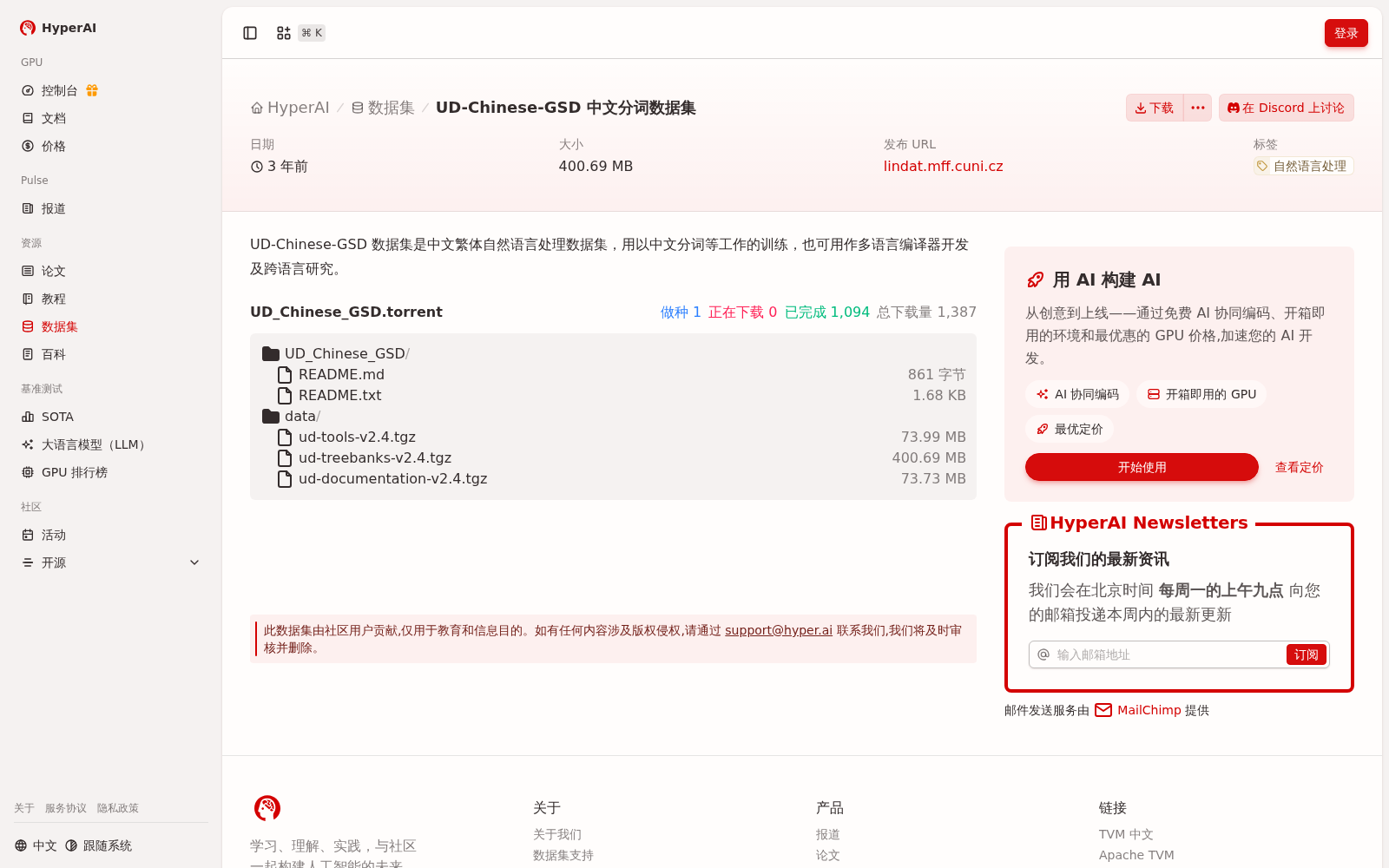1389x868 pixels.
Task: Click 在 Discord 上讨论 button
Action: pyautogui.click(x=1286, y=108)
